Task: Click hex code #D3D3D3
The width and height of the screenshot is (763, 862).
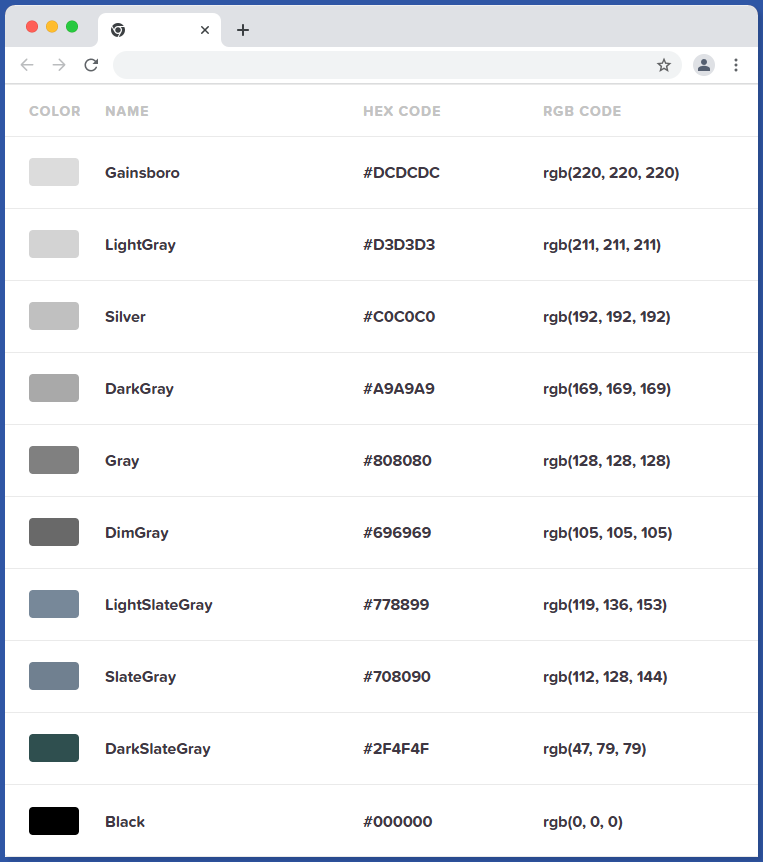Action: click(399, 245)
